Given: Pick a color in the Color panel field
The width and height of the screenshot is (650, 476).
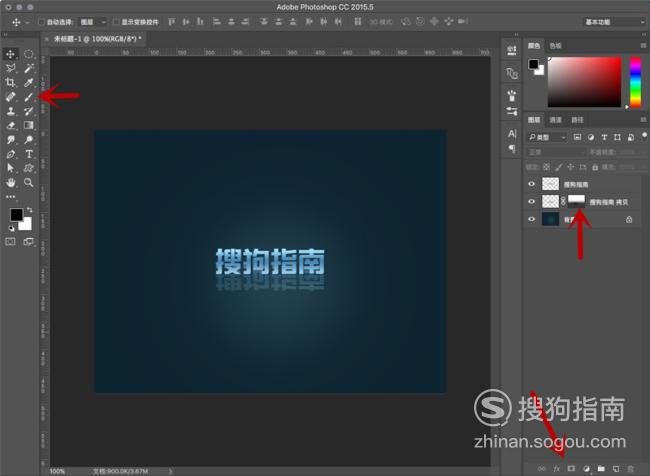Looking at the screenshot, I should 585,82.
